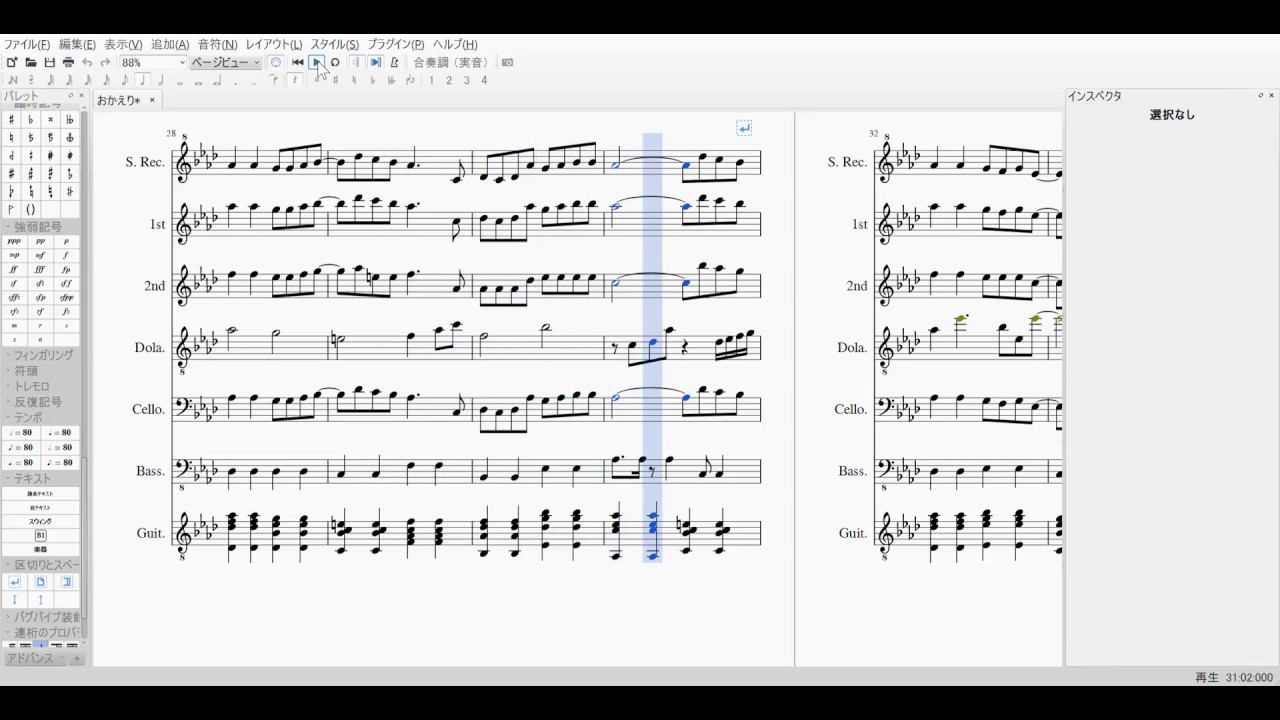1280x720 pixels.
Task: Click the Print icon in toolbar
Action: (x=68, y=62)
